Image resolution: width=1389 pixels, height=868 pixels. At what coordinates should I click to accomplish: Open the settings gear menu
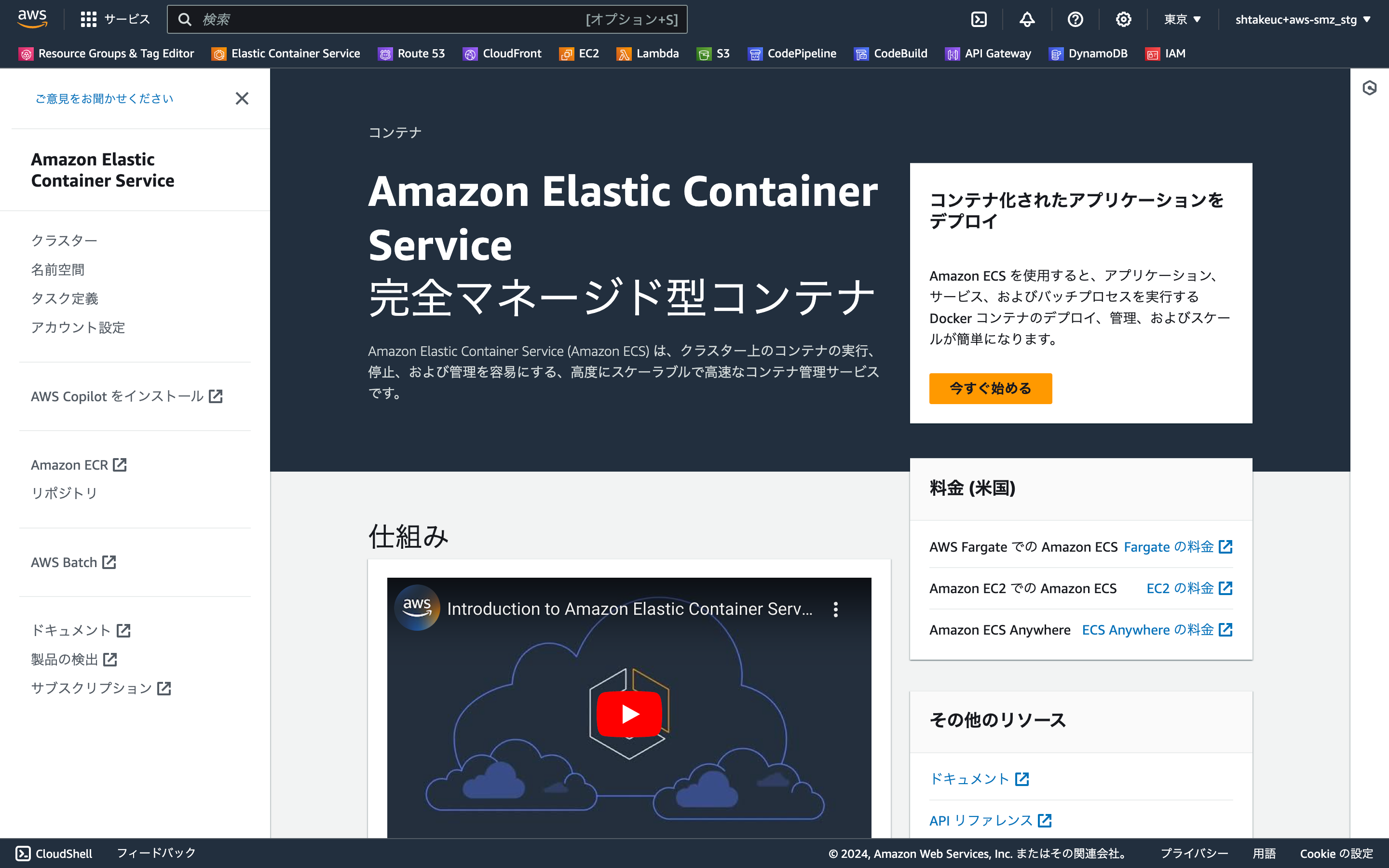1123,19
